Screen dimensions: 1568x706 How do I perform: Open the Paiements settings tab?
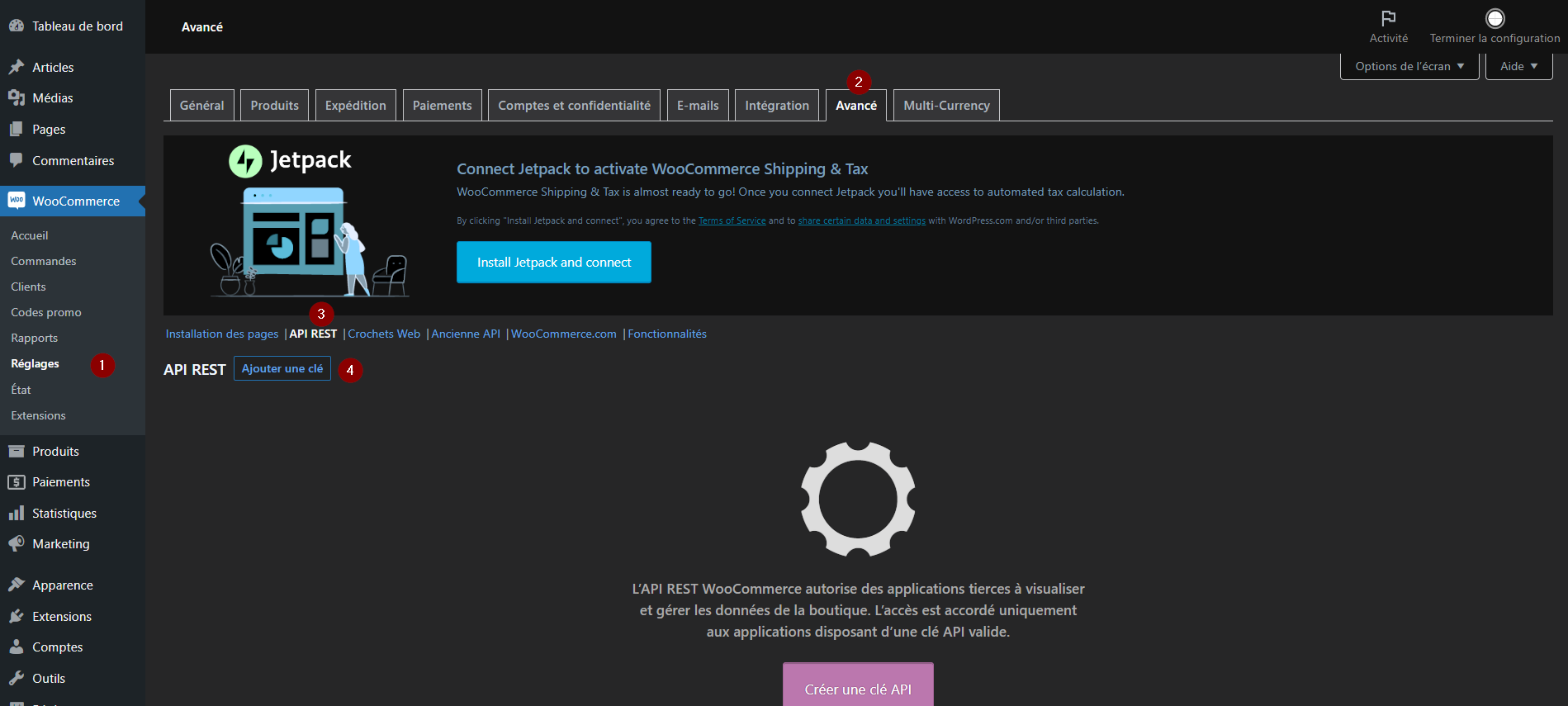[x=443, y=105]
